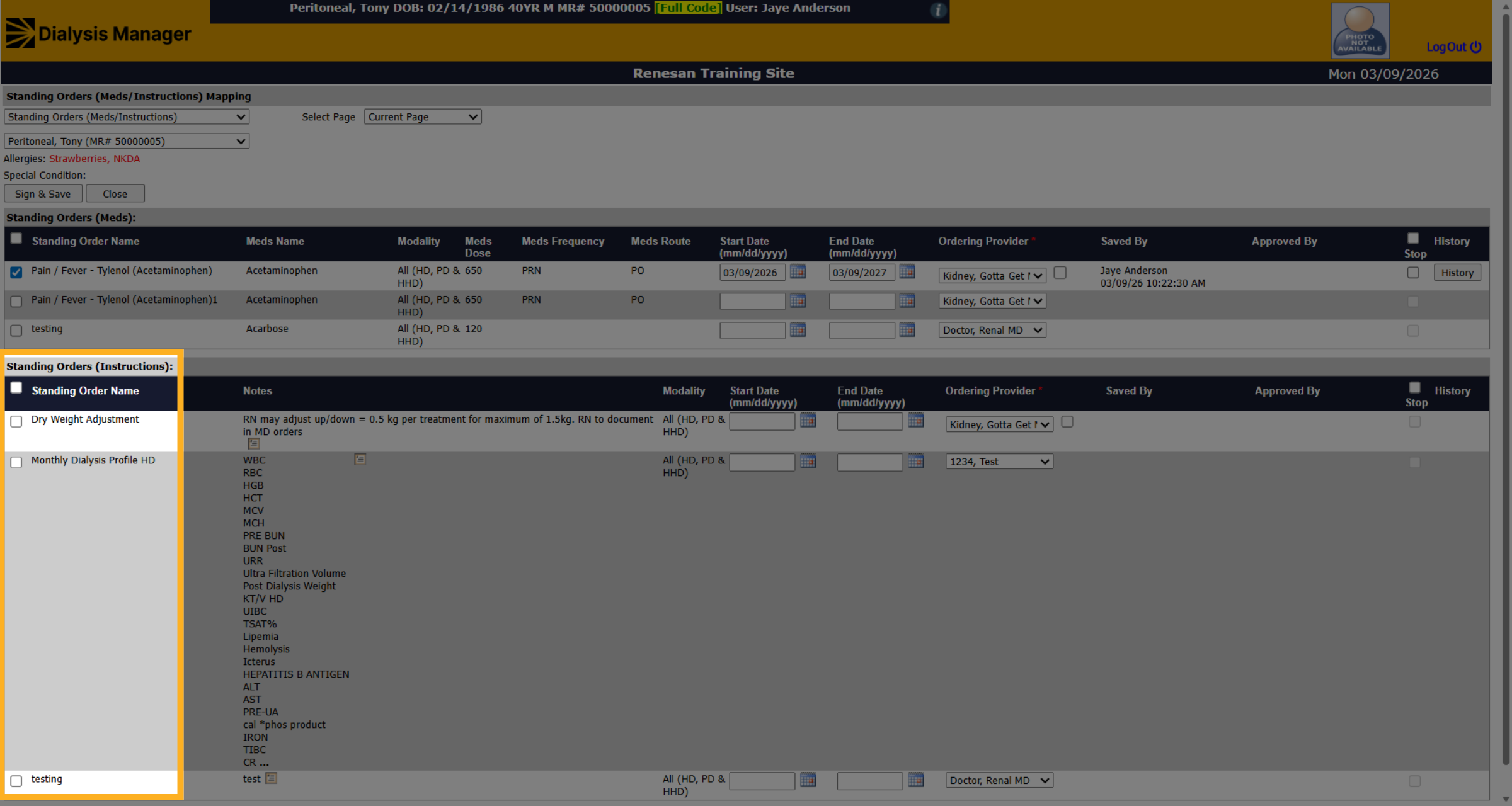Open Start Date calendar for Dry Weight Adjustment
Screen dimensions: 1512x806
[808, 421]
